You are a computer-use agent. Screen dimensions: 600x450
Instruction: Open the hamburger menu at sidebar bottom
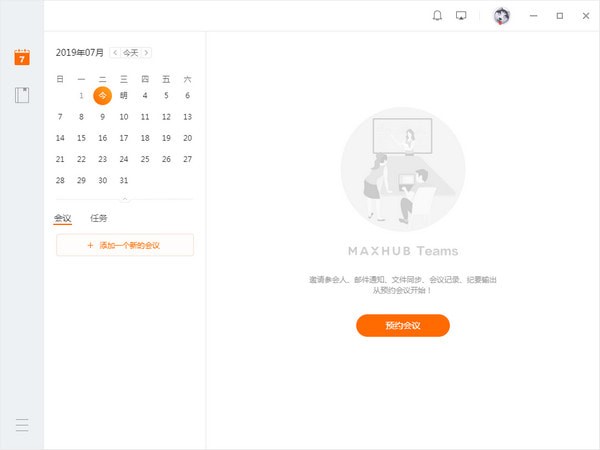point(22,425)
